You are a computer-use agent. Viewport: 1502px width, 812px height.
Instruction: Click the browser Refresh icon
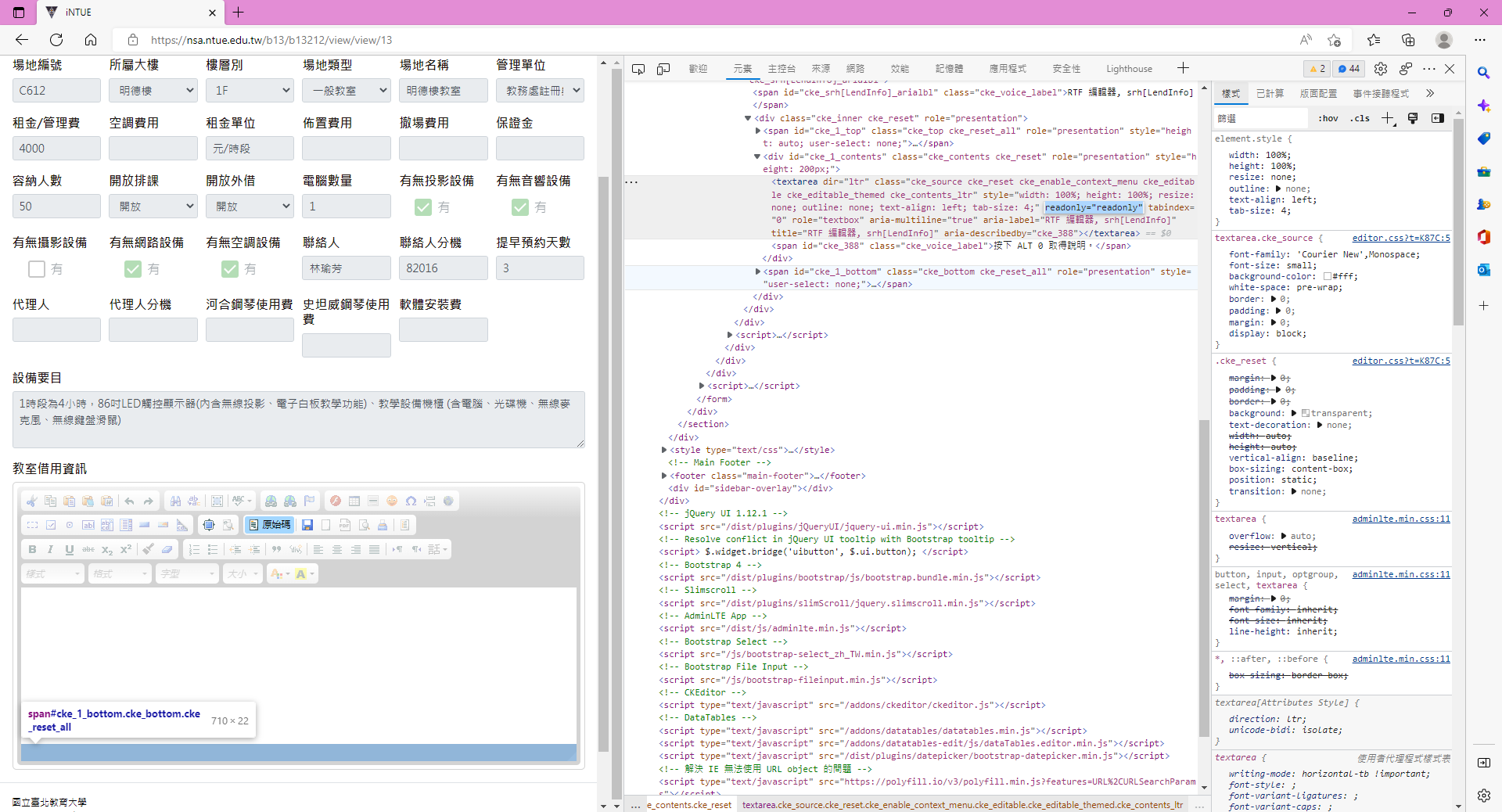coord(56,40)
